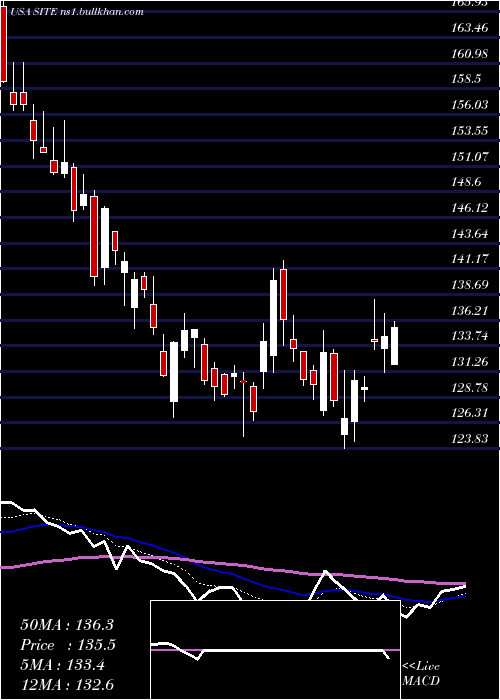This screenshot has width=500, height=700.
Task: Select the 136.21 price axis label
Action: click(470, 310)
